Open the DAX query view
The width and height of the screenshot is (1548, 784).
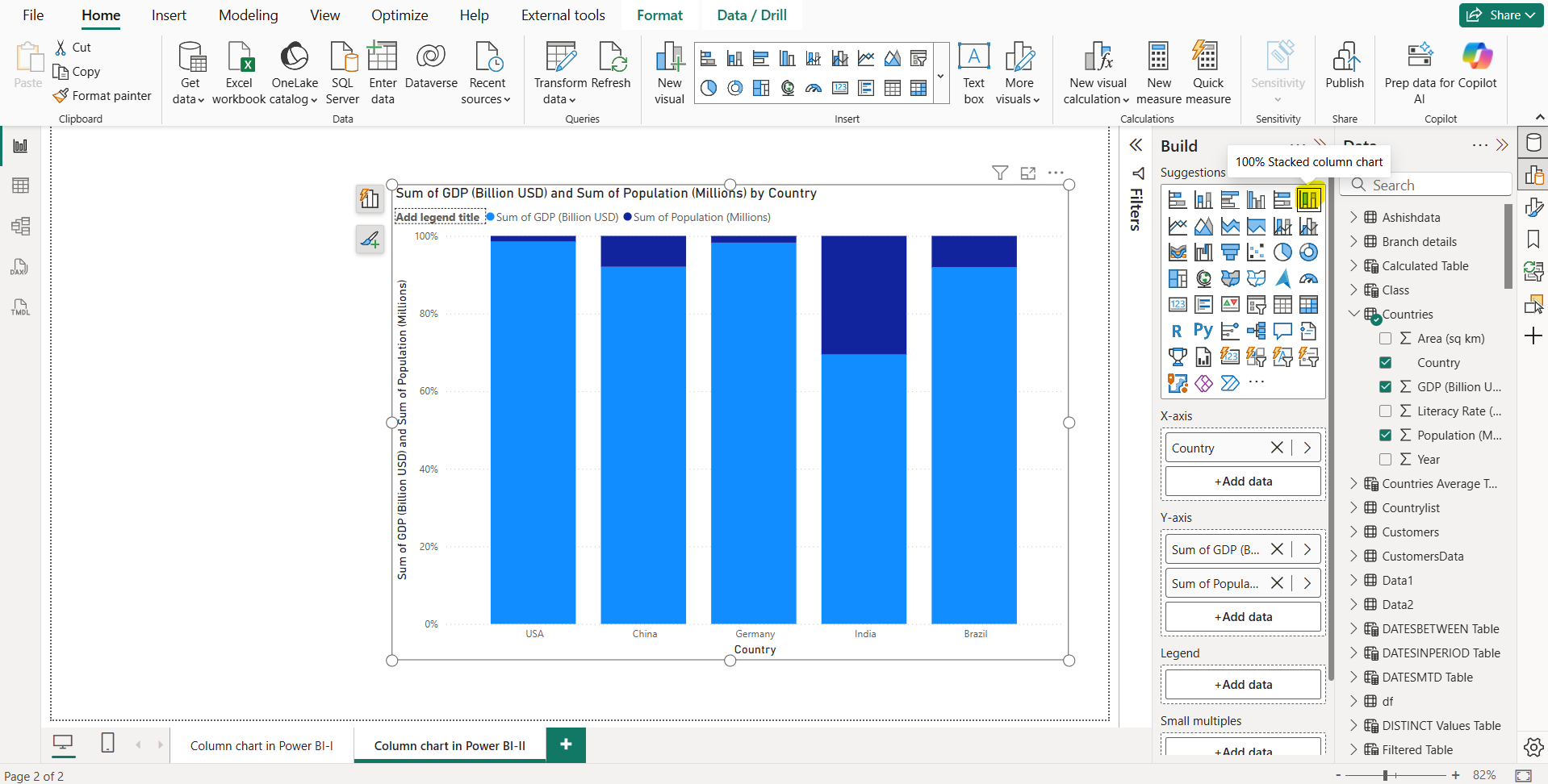[x=20, y=266]
